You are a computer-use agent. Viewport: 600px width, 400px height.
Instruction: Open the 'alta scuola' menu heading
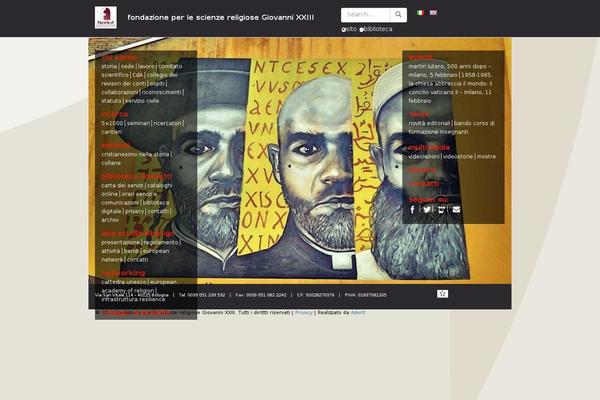(x=138, y=233)
